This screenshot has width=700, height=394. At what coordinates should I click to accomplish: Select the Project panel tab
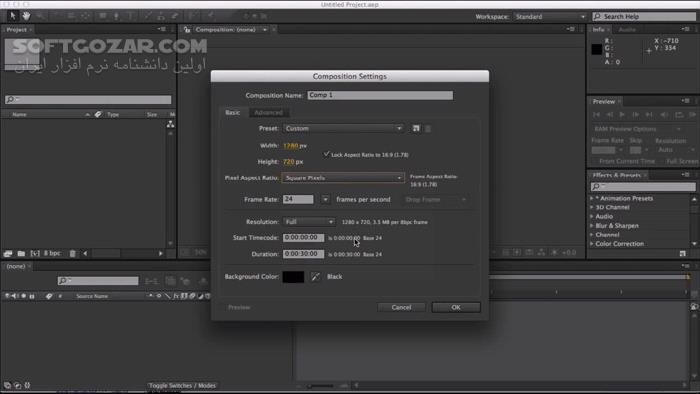click(x=17, y=29)
